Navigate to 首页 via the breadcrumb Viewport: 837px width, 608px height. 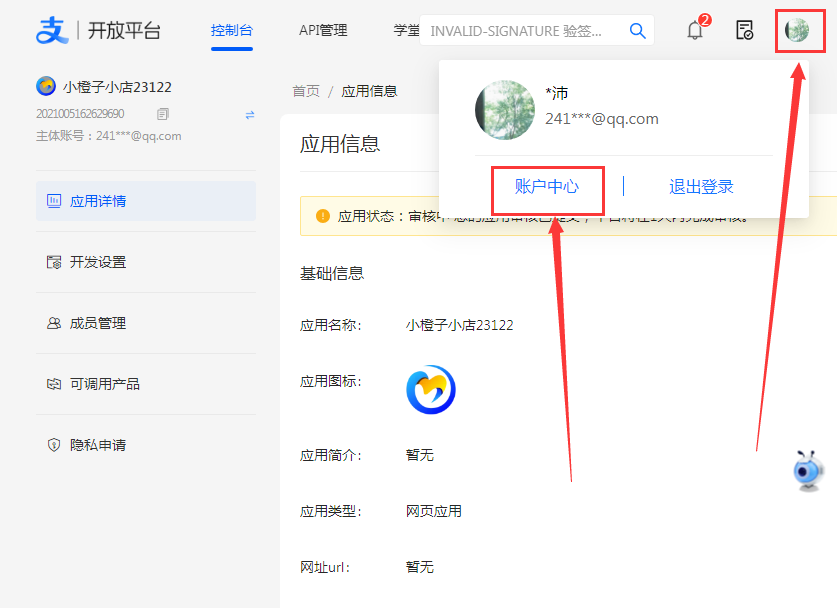(x=305, y=90)
